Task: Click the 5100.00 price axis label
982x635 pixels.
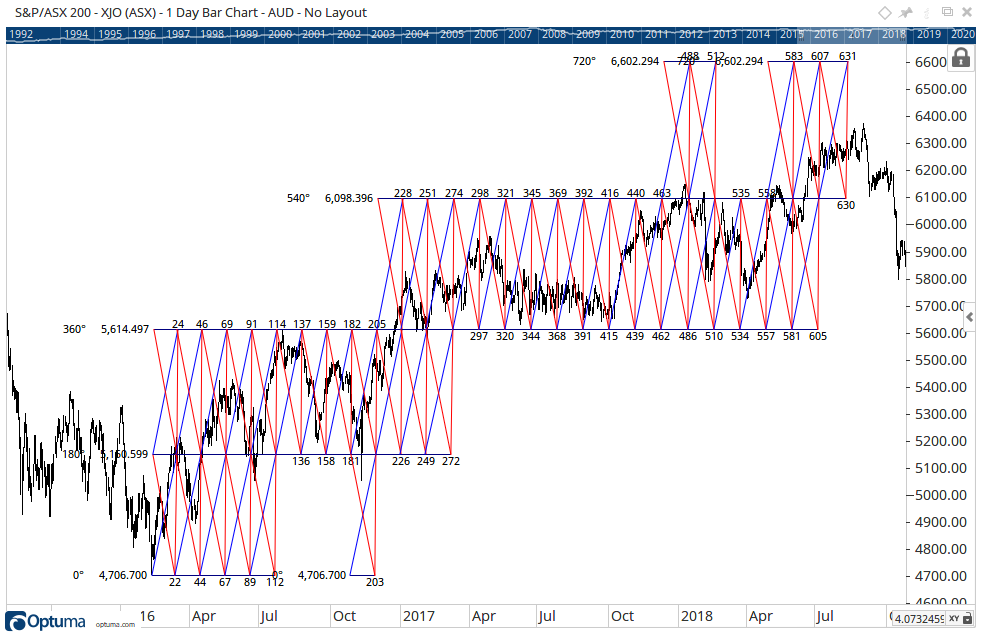Action: coord(941,468)
